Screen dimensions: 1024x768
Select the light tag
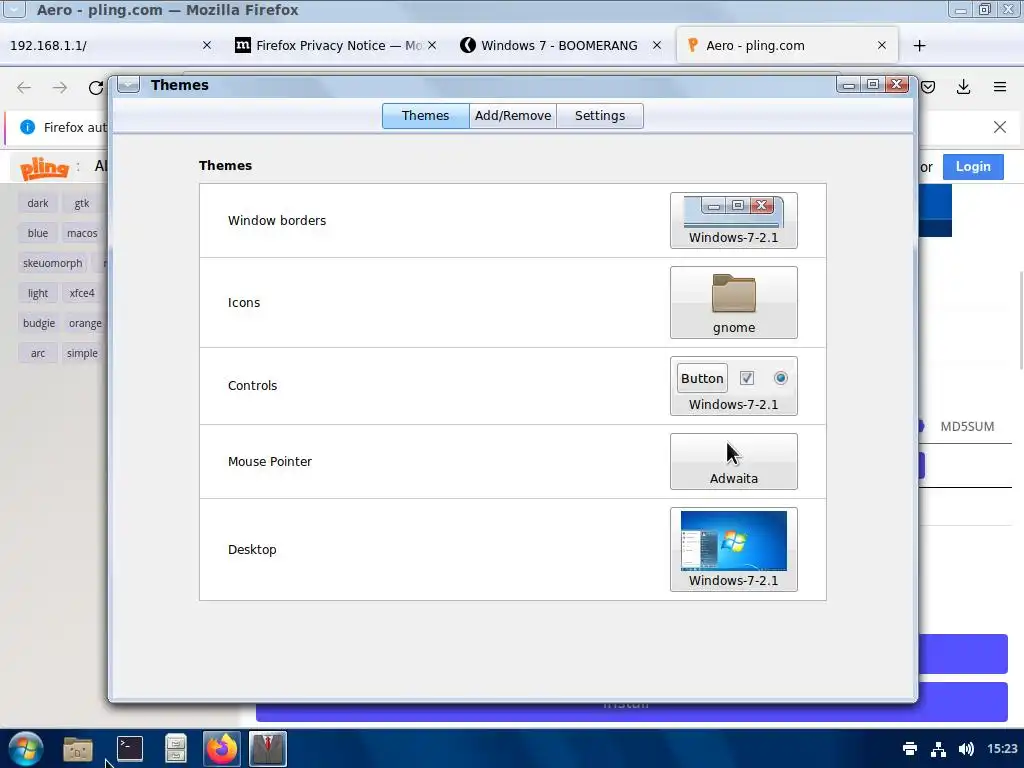[x=38, y=293]
